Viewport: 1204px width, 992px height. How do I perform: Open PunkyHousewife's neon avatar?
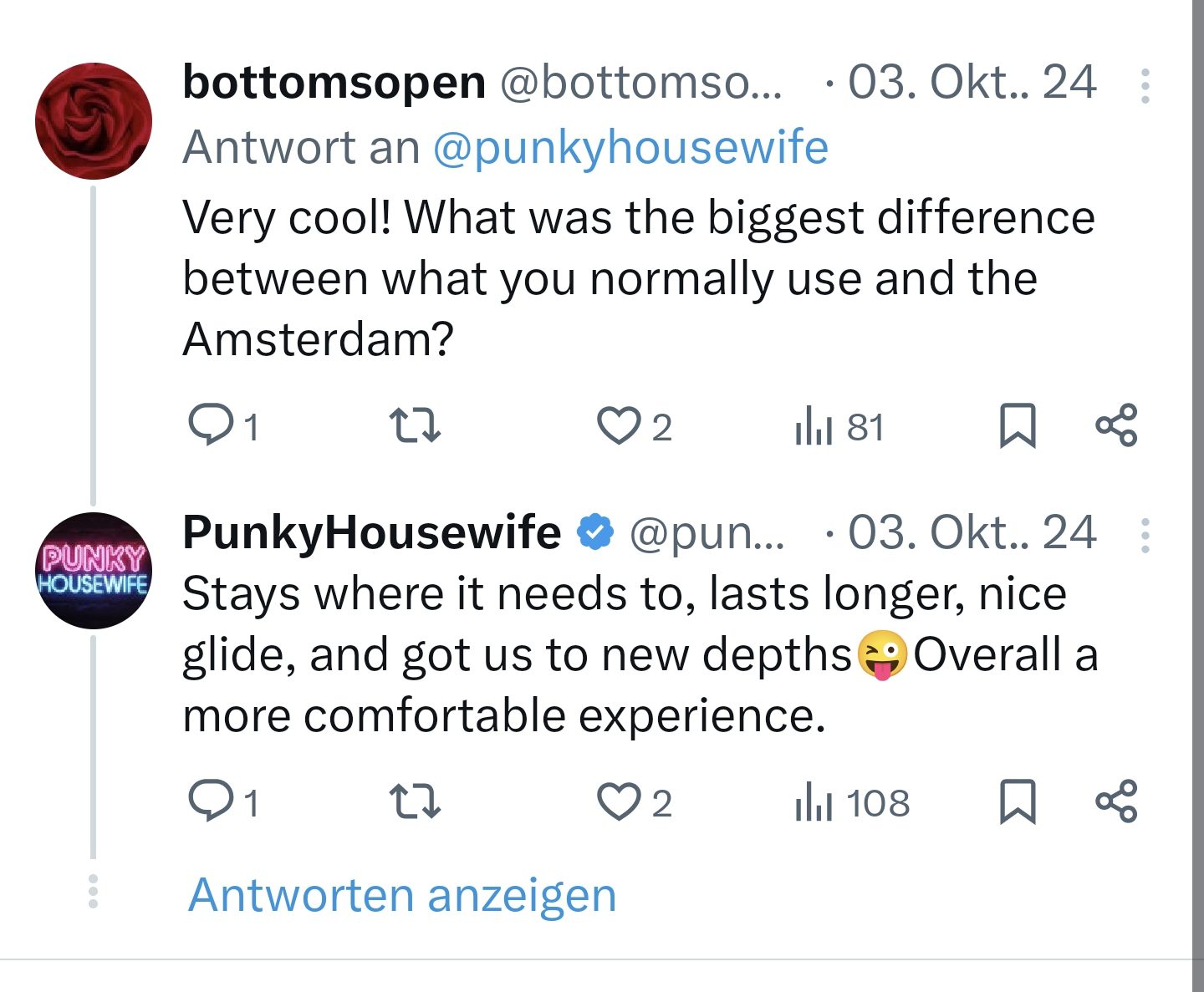[94, 571]
